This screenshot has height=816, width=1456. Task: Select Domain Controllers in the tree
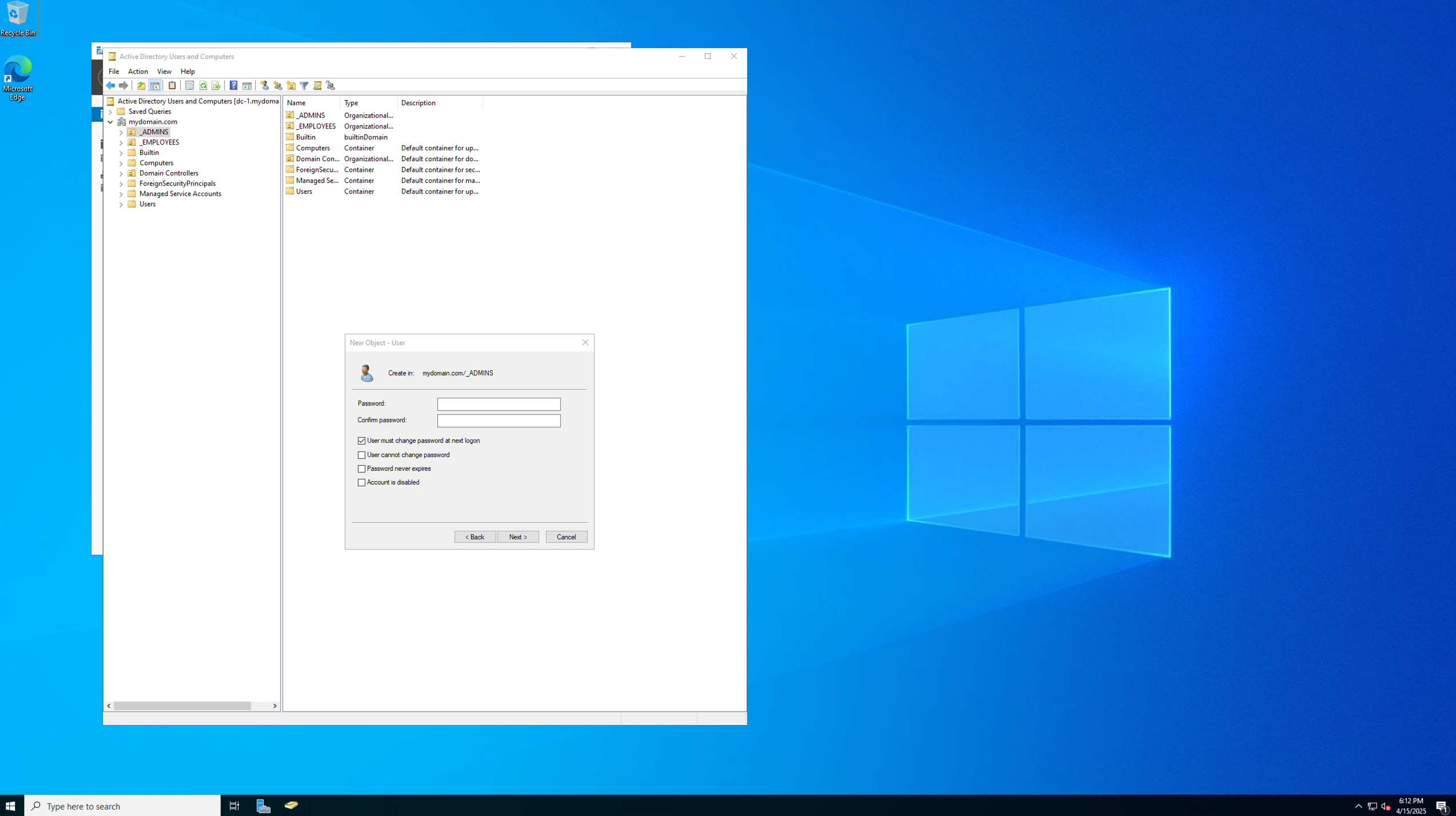point(169,174)
